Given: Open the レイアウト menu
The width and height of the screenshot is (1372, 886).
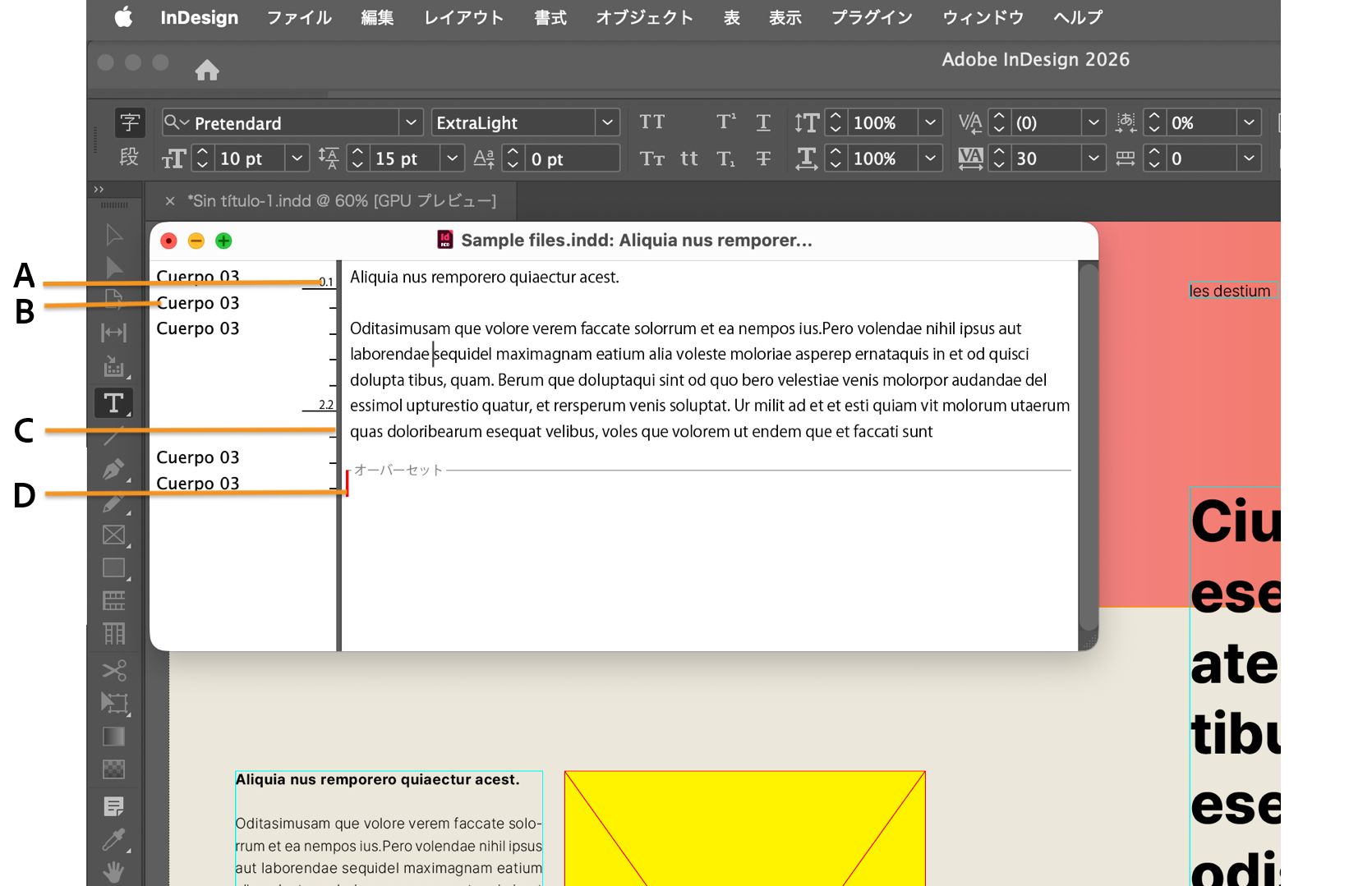Looking at the screenshot, I should point(463,17).
